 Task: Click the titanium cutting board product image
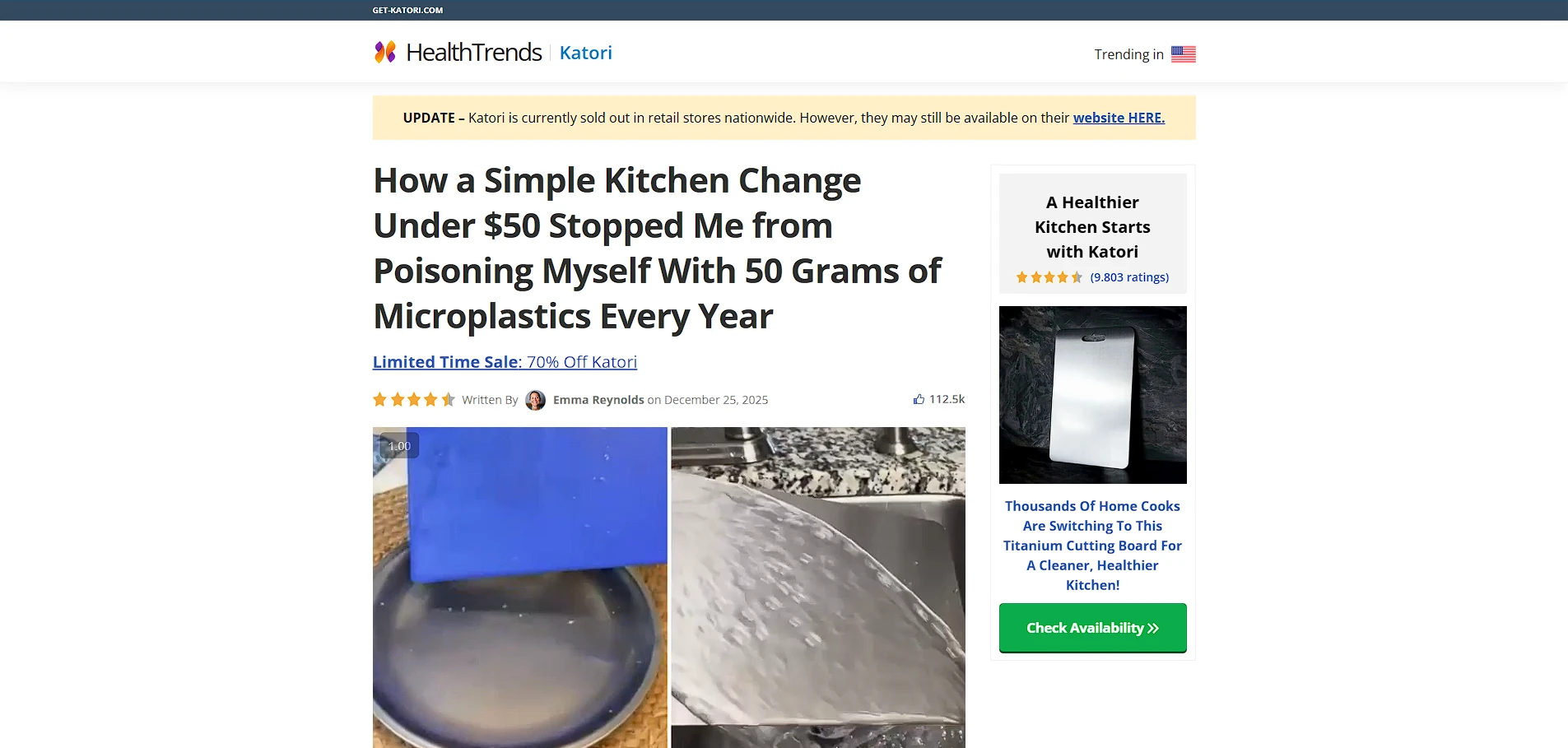pos(1092,395)
